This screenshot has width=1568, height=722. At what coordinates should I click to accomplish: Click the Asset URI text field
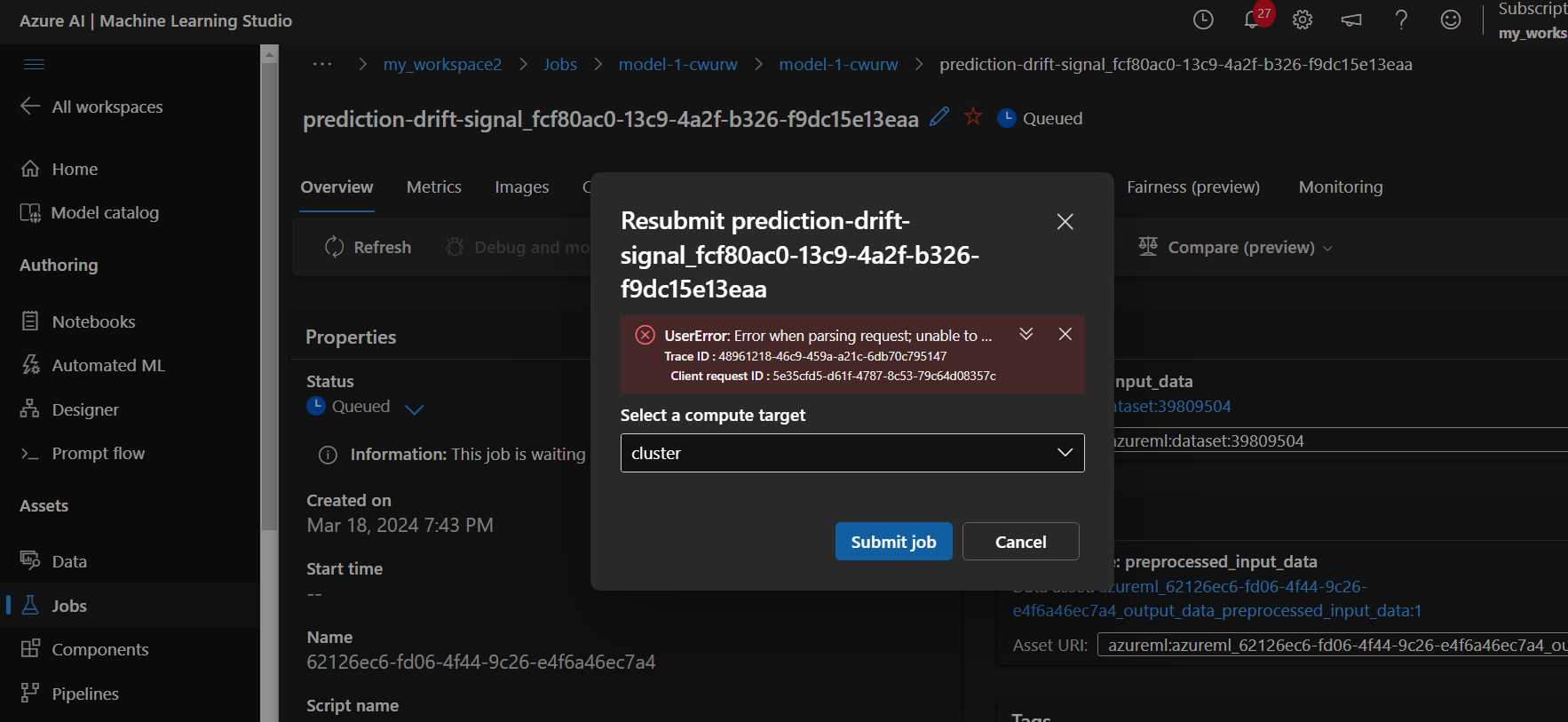(x=1333, y=646)
